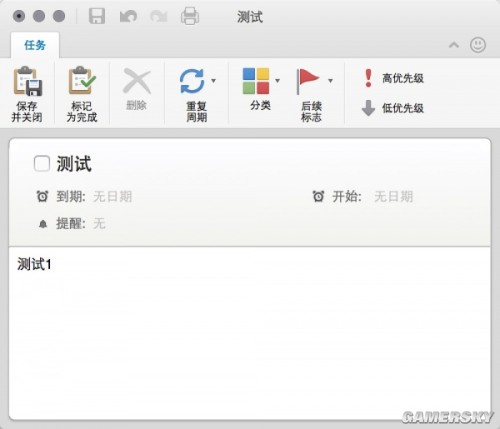
Task: Print the task using the printer icon
Action: [190, 16]
